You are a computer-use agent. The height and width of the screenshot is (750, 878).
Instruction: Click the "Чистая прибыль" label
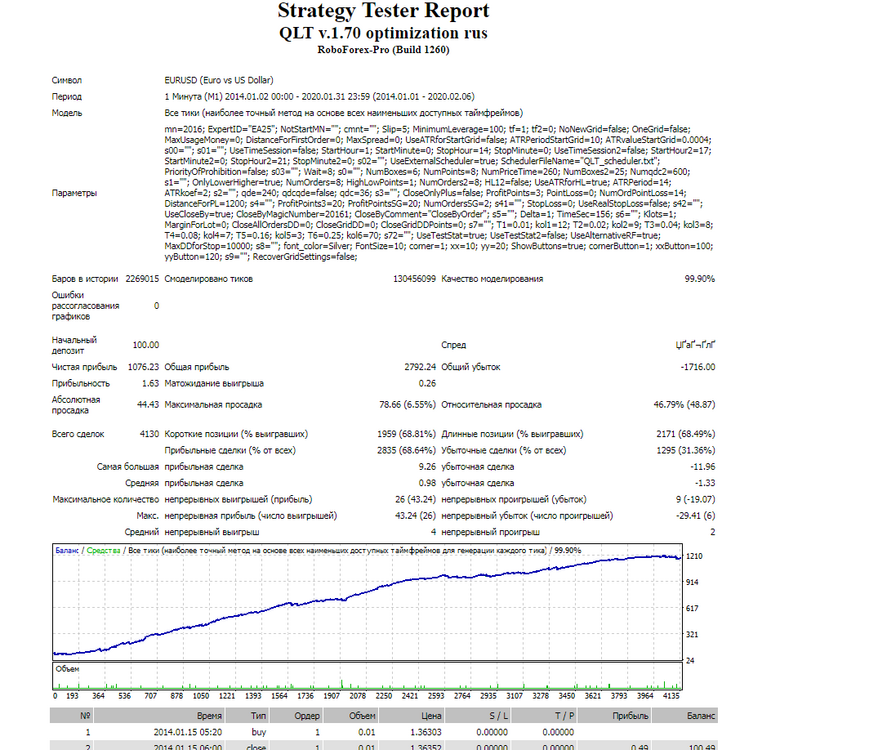tap(85, 367)
